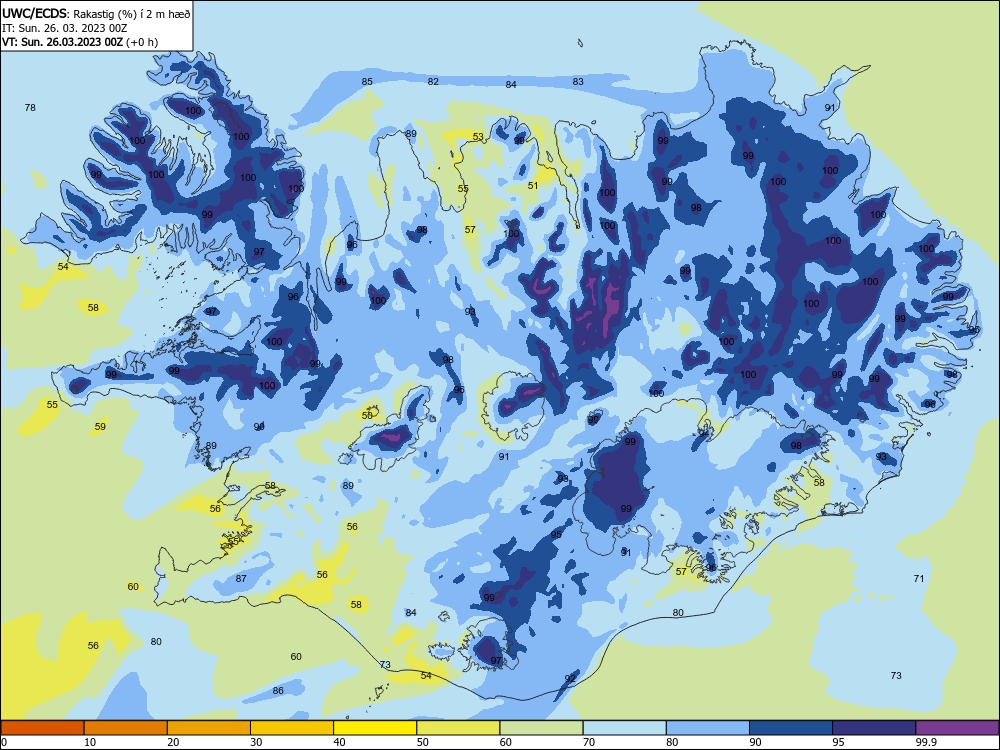This screenshot has width=1000, height=750.
Task: Click the dark red 0–10 legend swatch
Action: coord(42,728)
